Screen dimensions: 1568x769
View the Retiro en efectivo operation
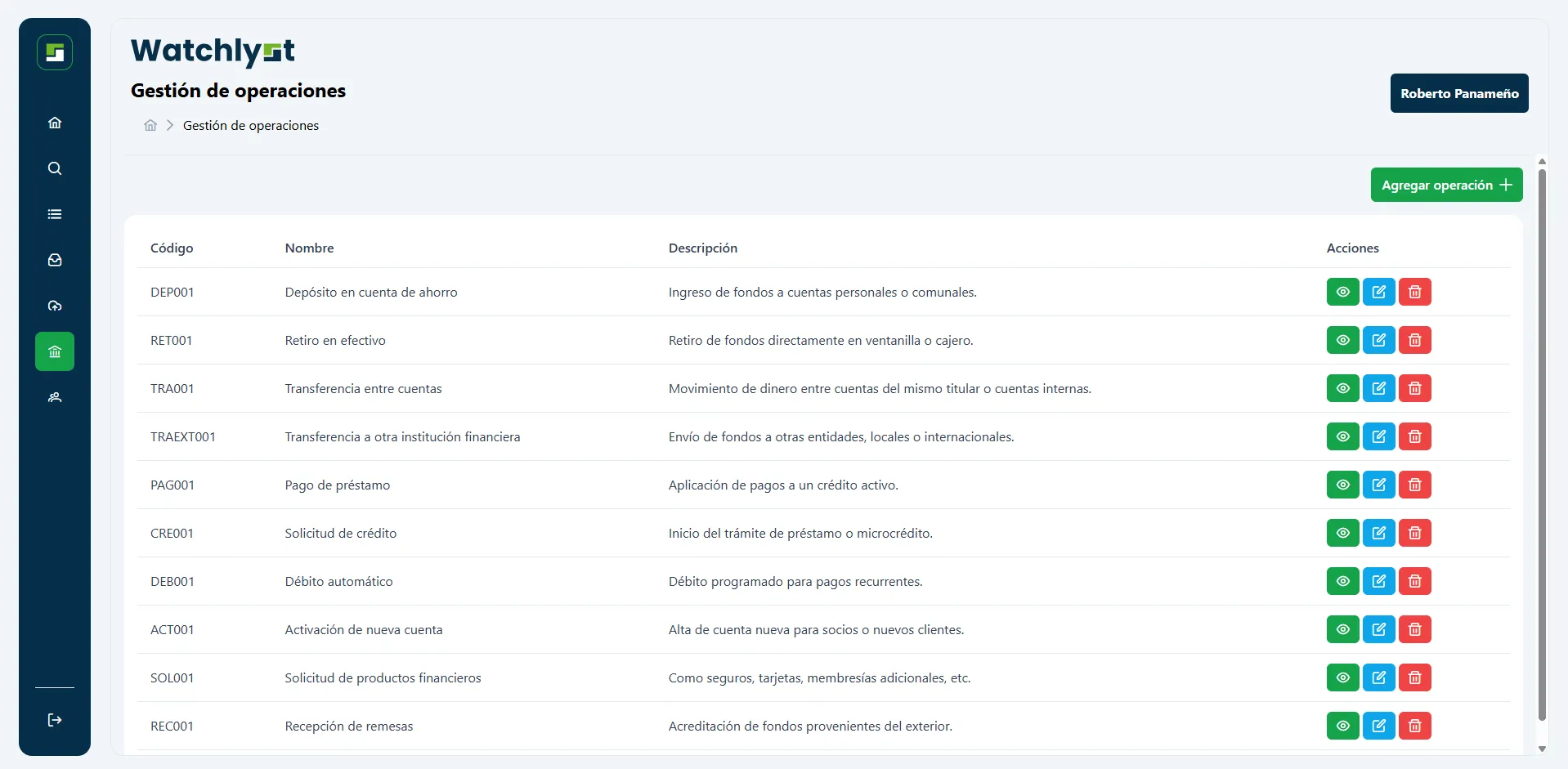(x=1342, y=340)
